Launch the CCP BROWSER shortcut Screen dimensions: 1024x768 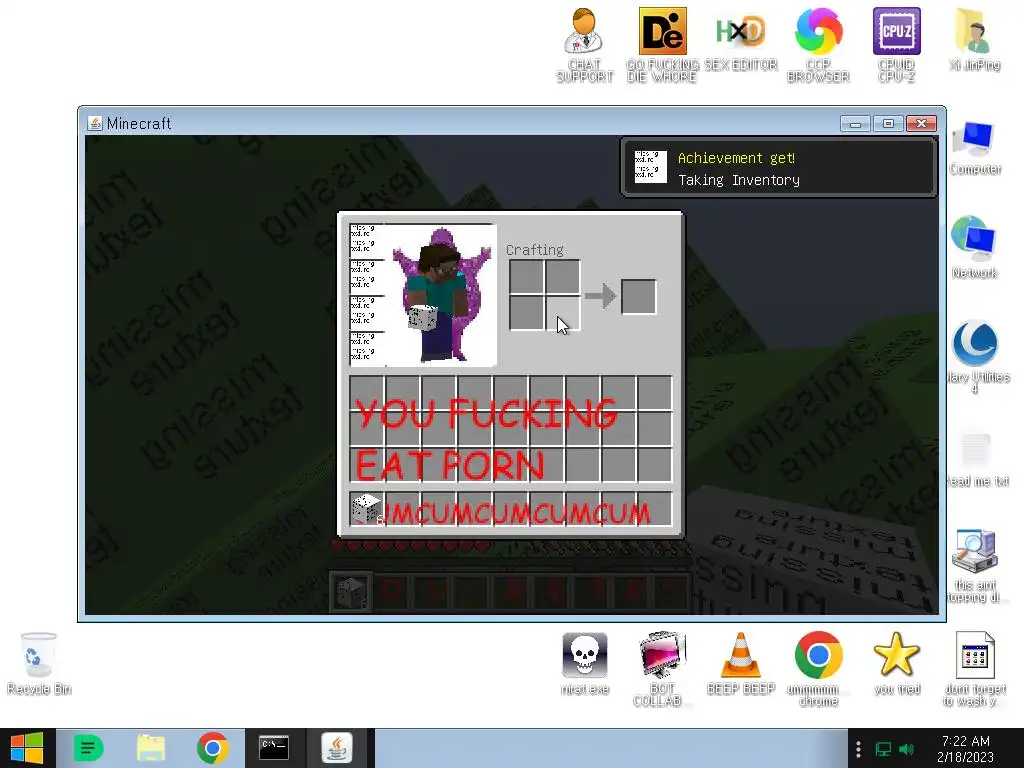click(818, 44)
